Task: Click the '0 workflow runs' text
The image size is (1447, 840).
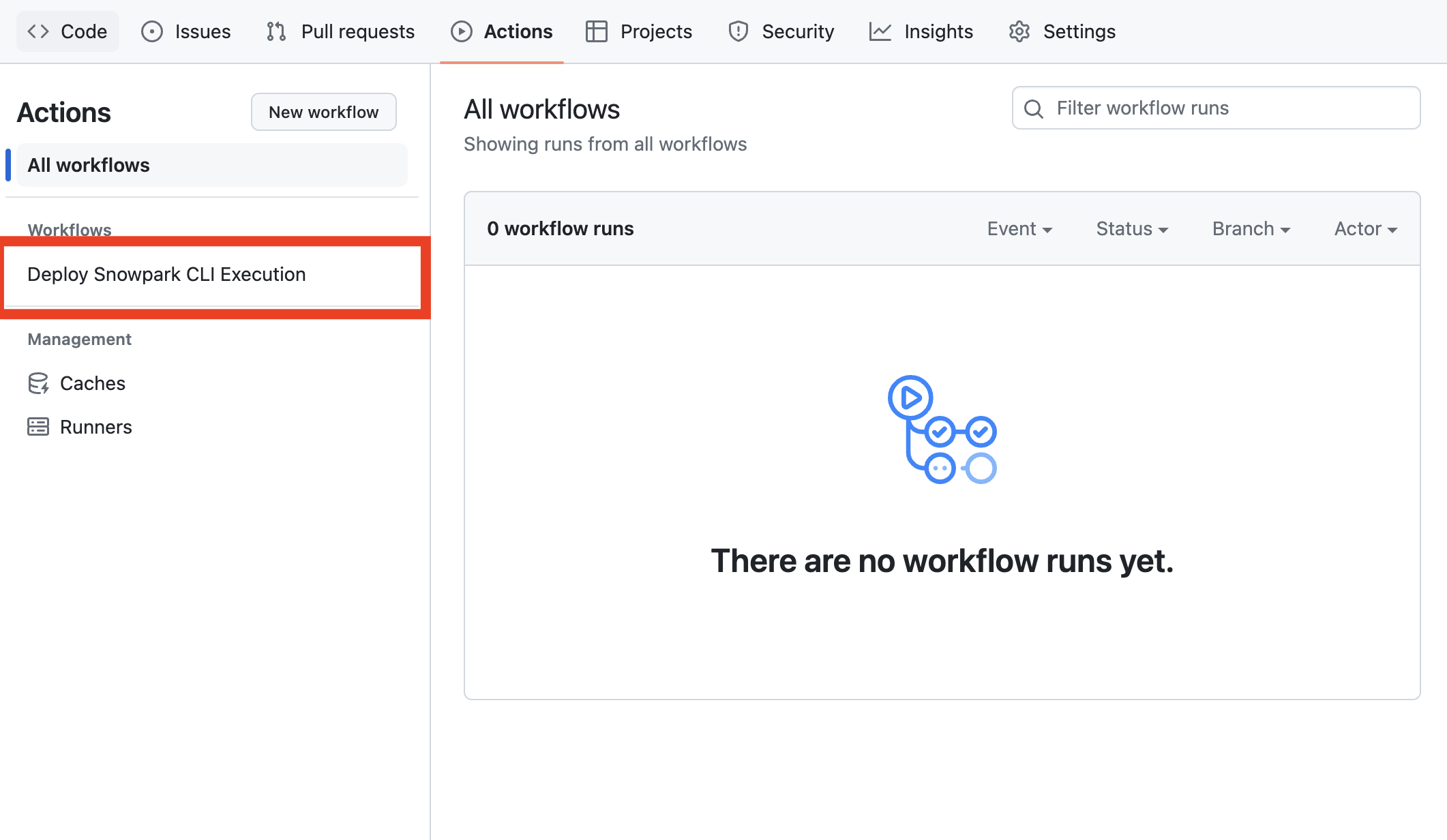Action: 561,229
